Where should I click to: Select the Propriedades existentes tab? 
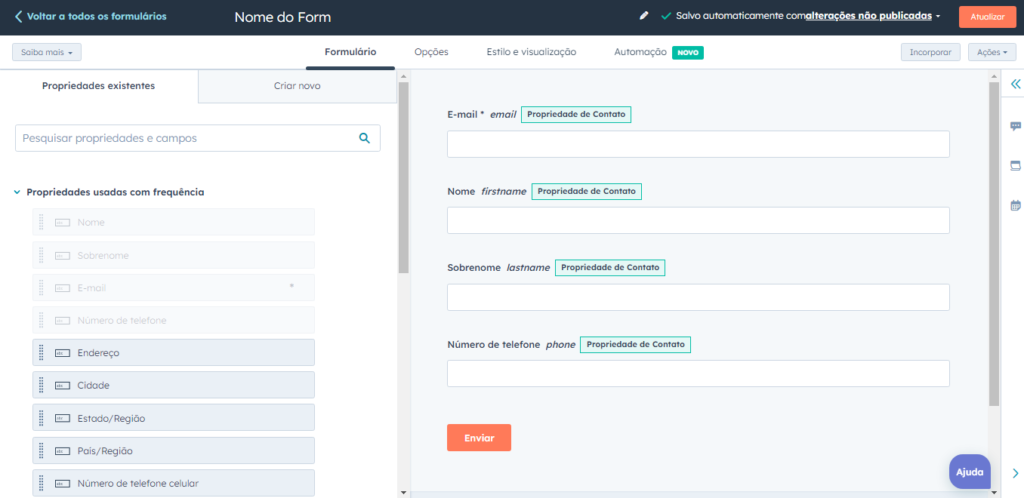coord(99,86)
